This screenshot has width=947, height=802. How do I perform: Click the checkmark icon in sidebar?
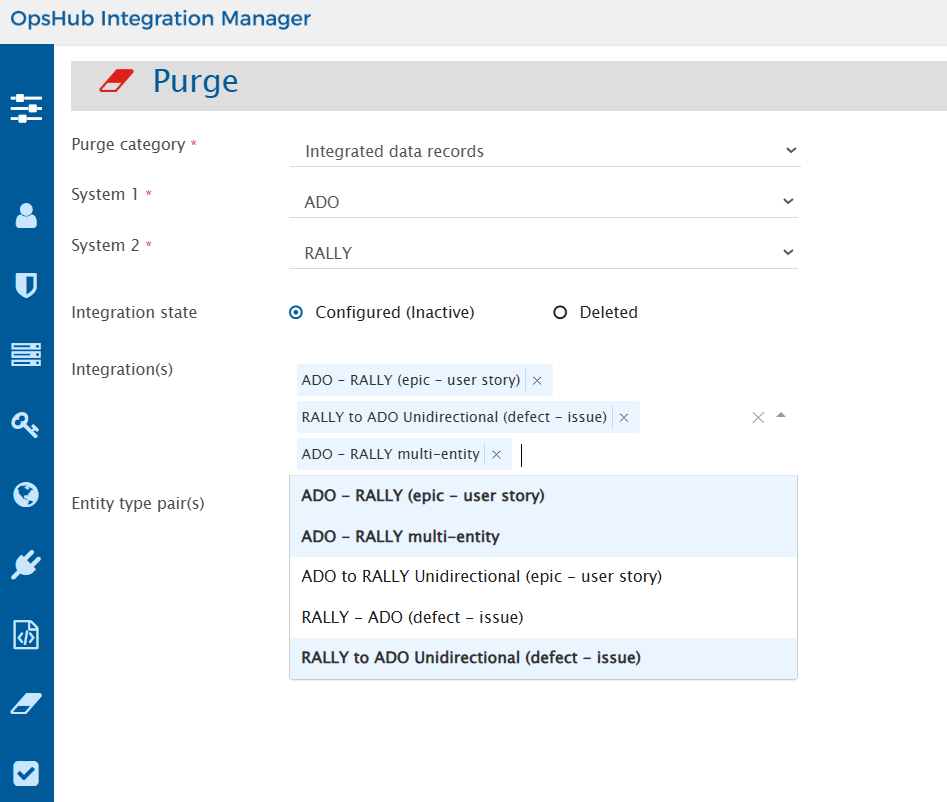tap(26, 774)
